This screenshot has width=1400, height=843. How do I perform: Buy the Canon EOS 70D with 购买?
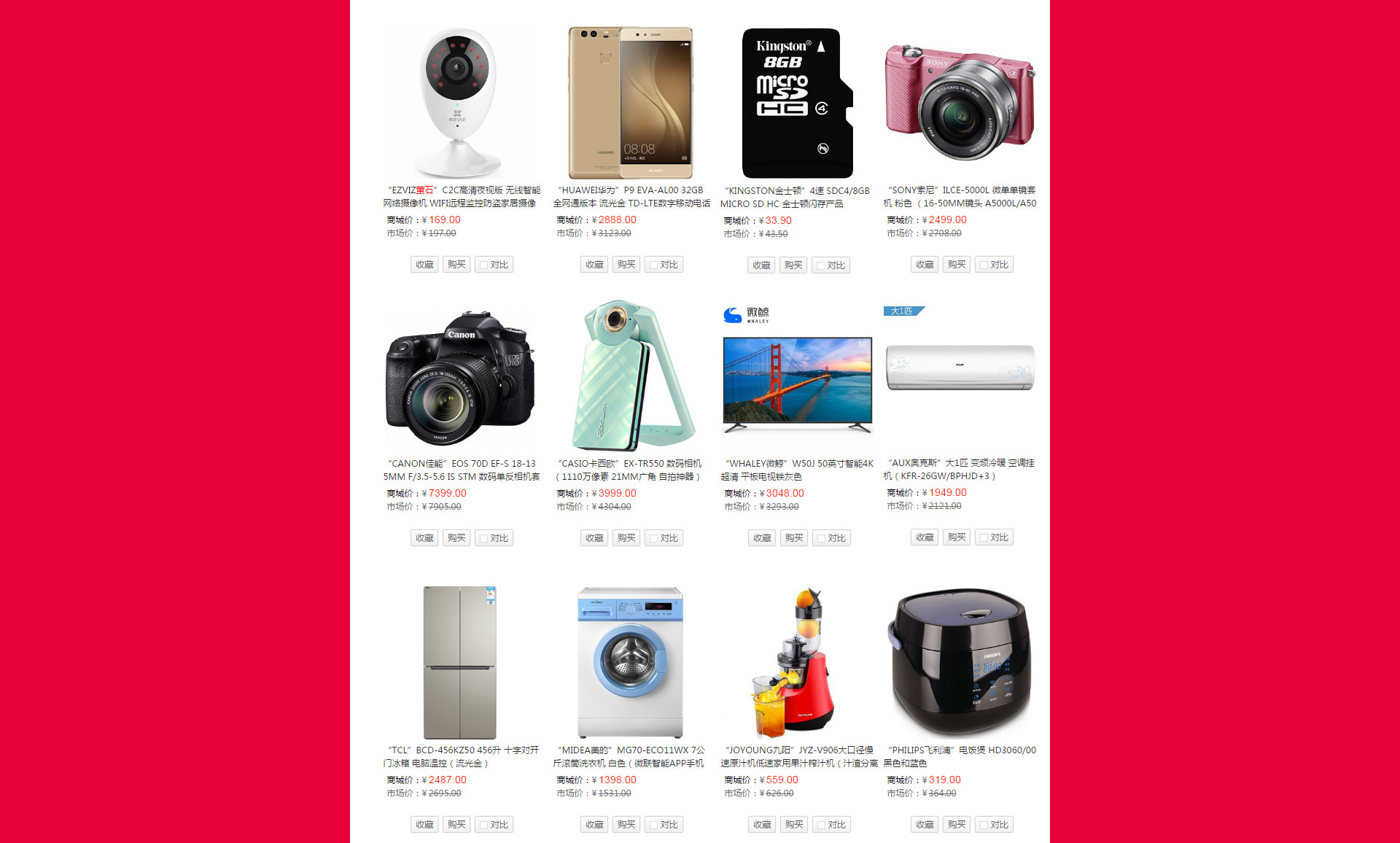pos(456,538)
